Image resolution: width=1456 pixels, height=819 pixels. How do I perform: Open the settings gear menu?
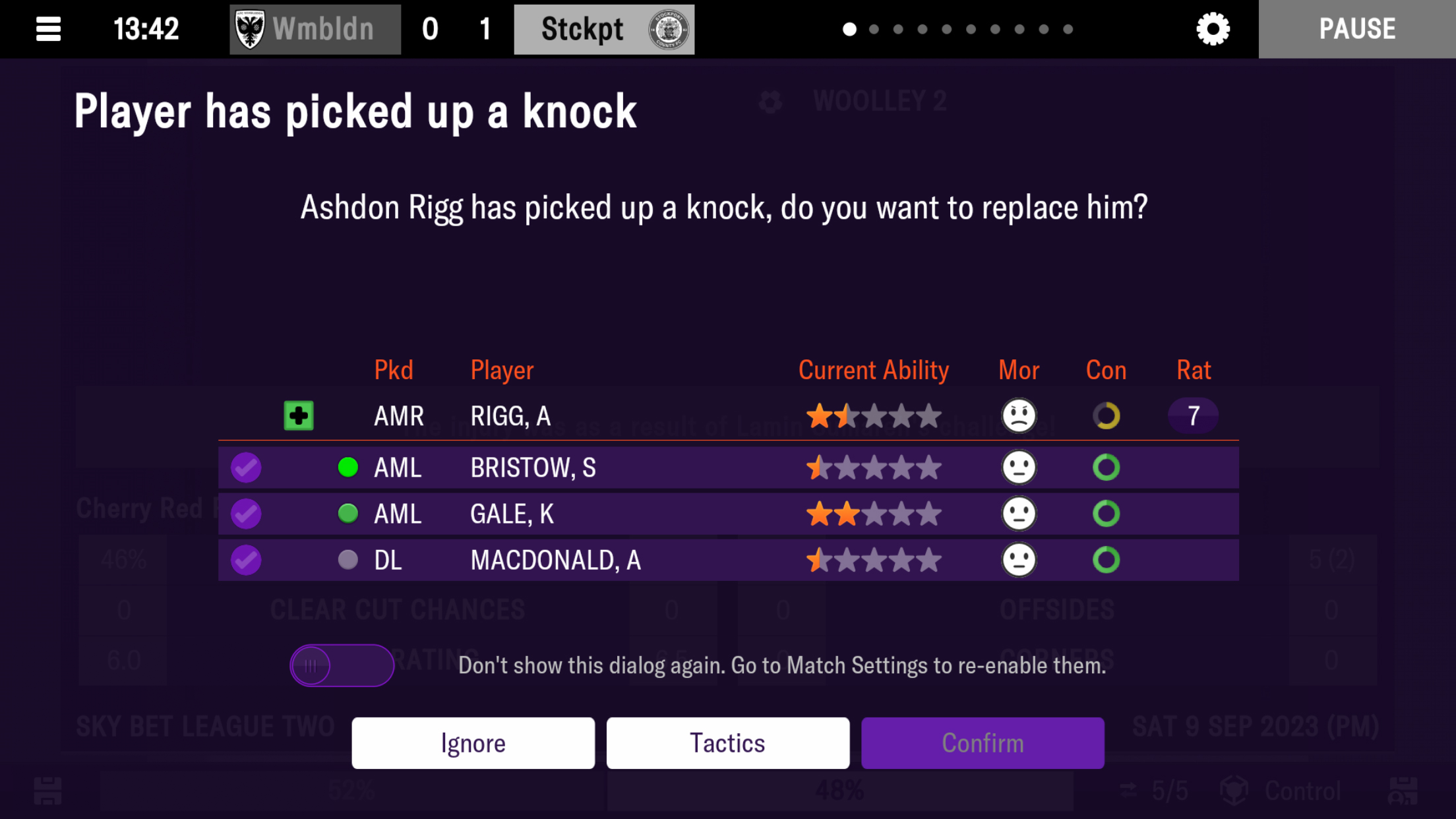[1214, 28]
